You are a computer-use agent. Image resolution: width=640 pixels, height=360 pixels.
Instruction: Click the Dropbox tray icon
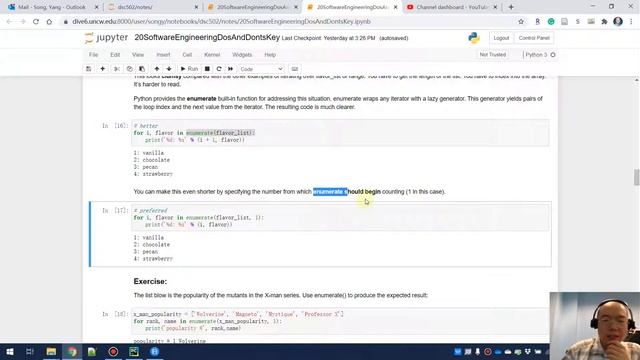pyautogui.click(x=528, y=351)
